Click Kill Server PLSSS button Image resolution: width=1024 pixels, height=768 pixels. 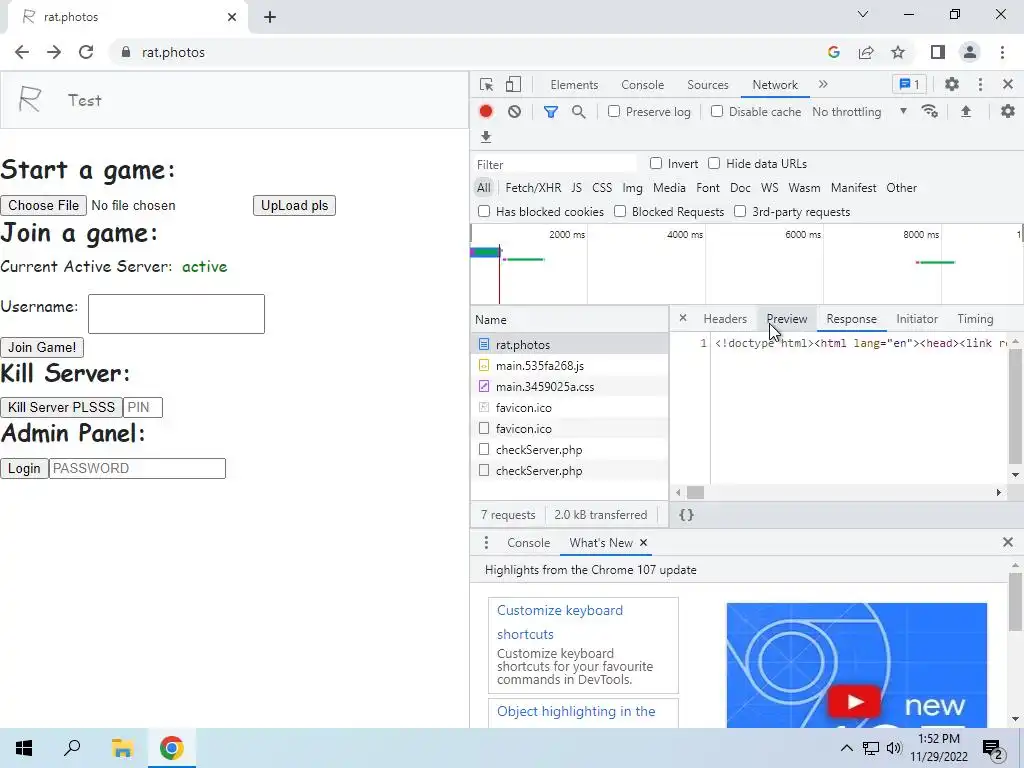[61, 408]
